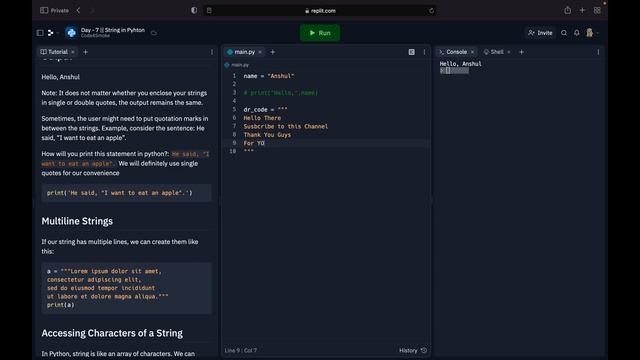The image size is (640, 360).
Task: Add a new tab in editor pane
Action: [x=273, y=52]
